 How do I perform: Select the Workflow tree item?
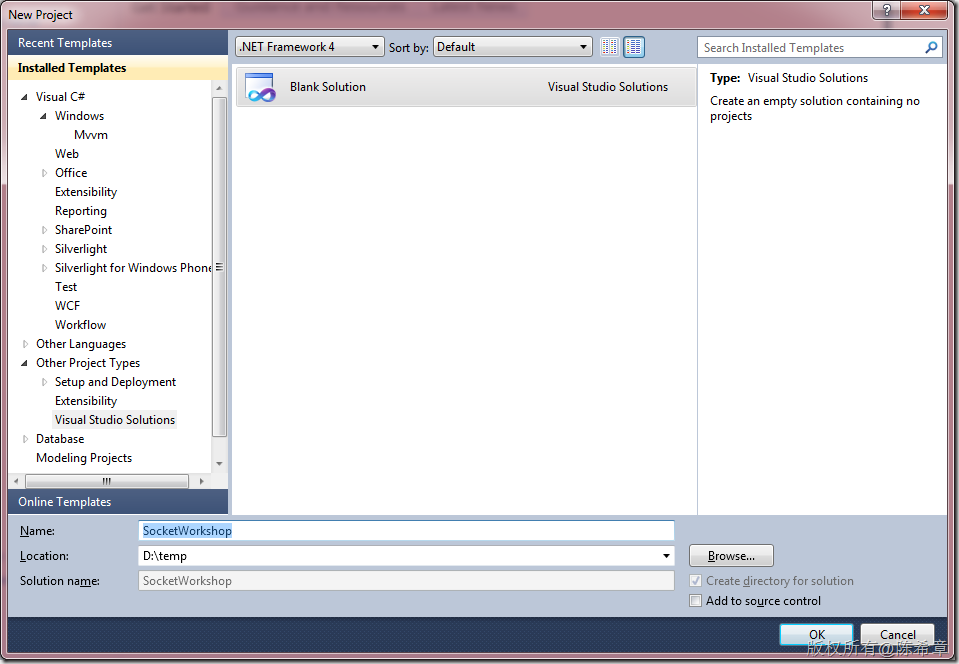coord(80,325)
